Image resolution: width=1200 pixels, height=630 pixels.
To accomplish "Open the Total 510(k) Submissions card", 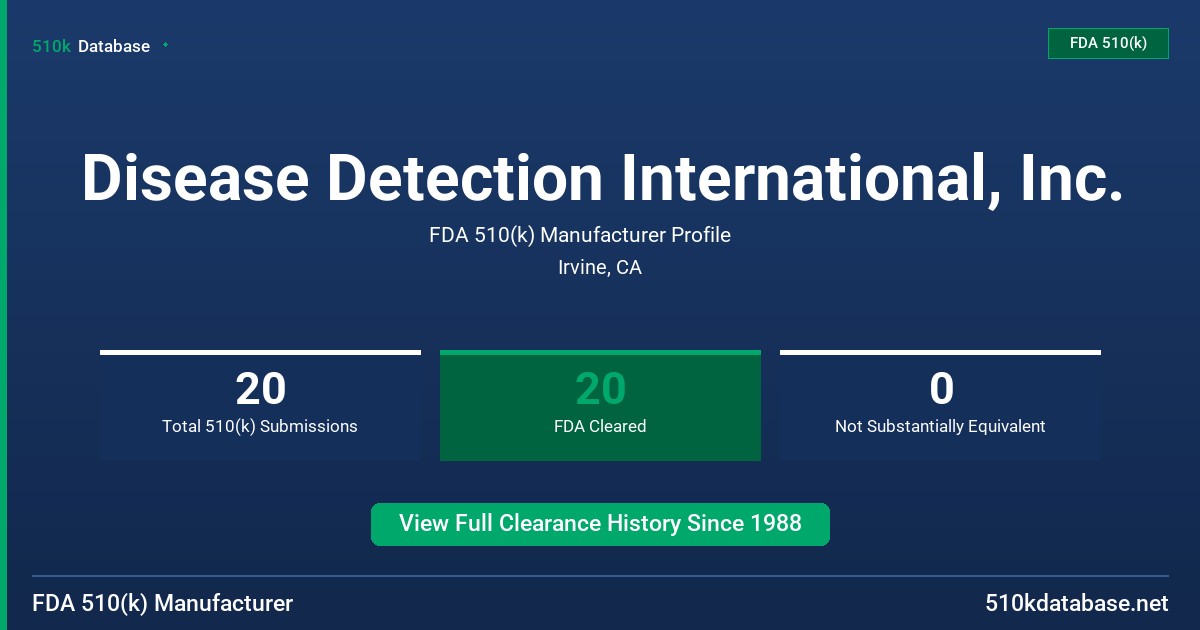I will pos(260,406).
